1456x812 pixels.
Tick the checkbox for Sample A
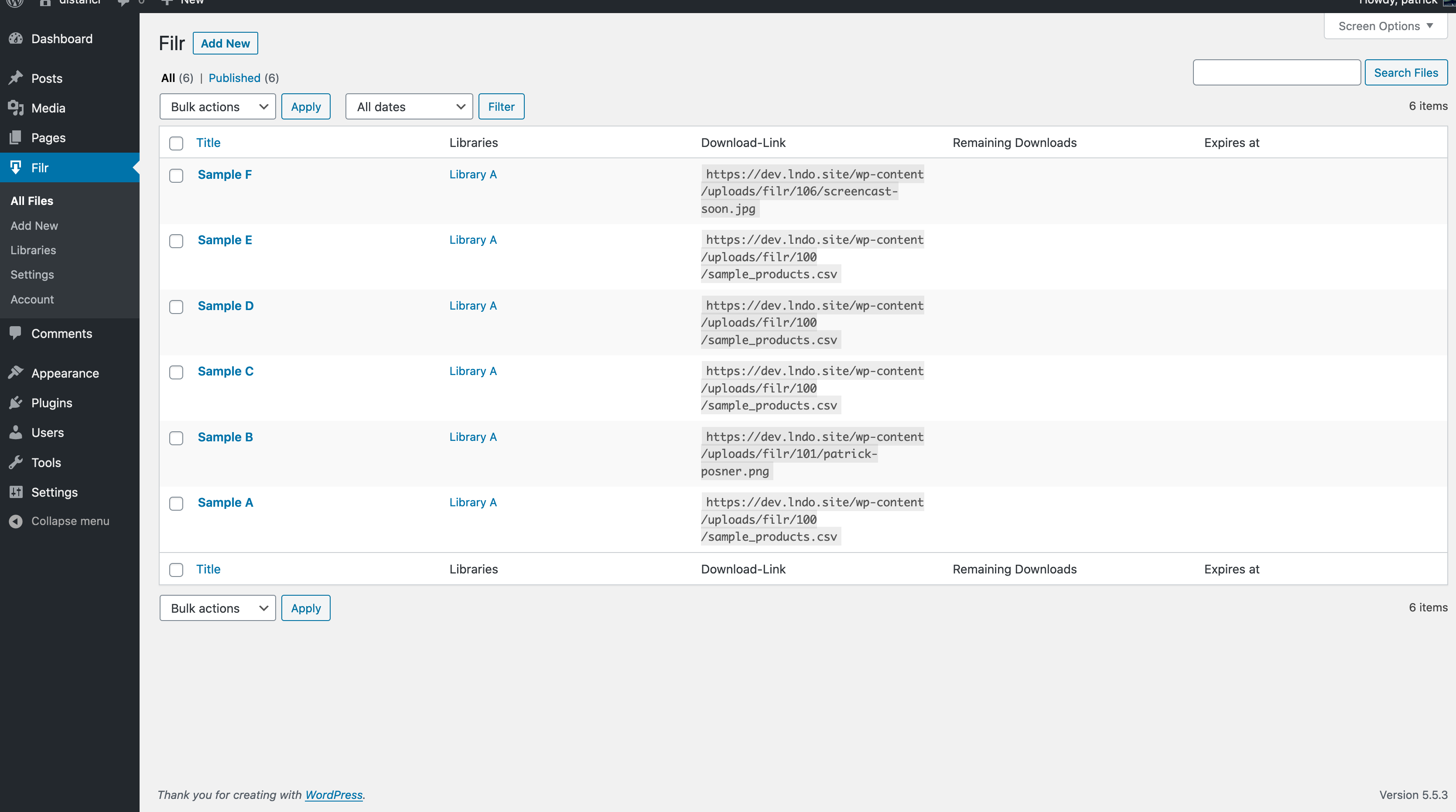coord(176,504)
